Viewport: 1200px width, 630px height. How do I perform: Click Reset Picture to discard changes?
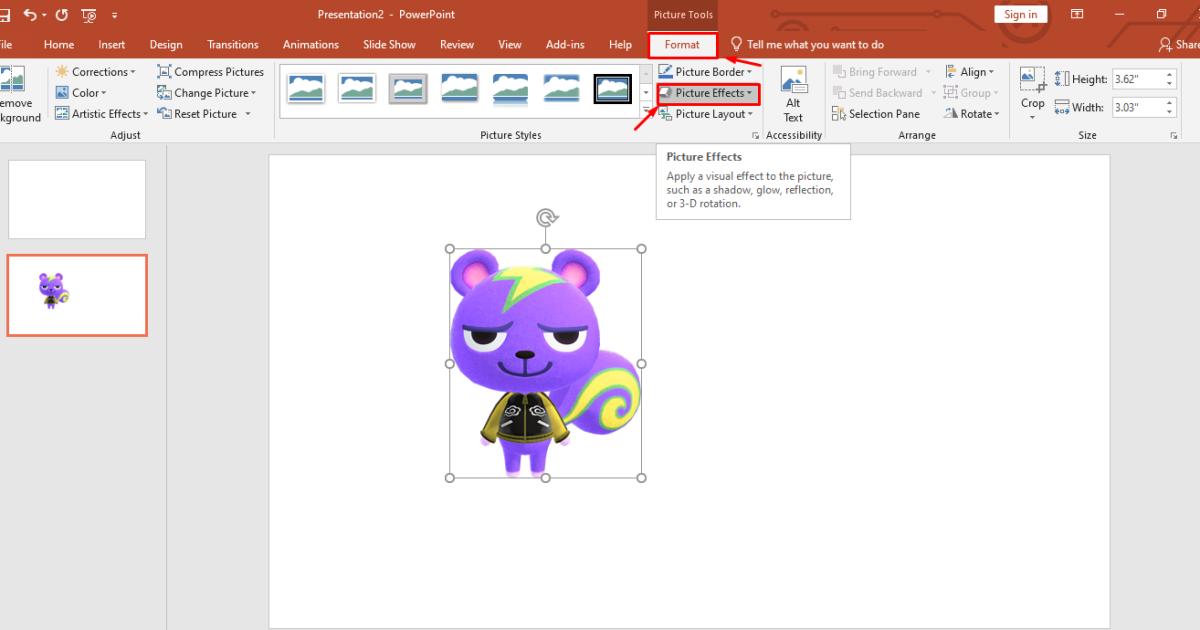point(199,113)
